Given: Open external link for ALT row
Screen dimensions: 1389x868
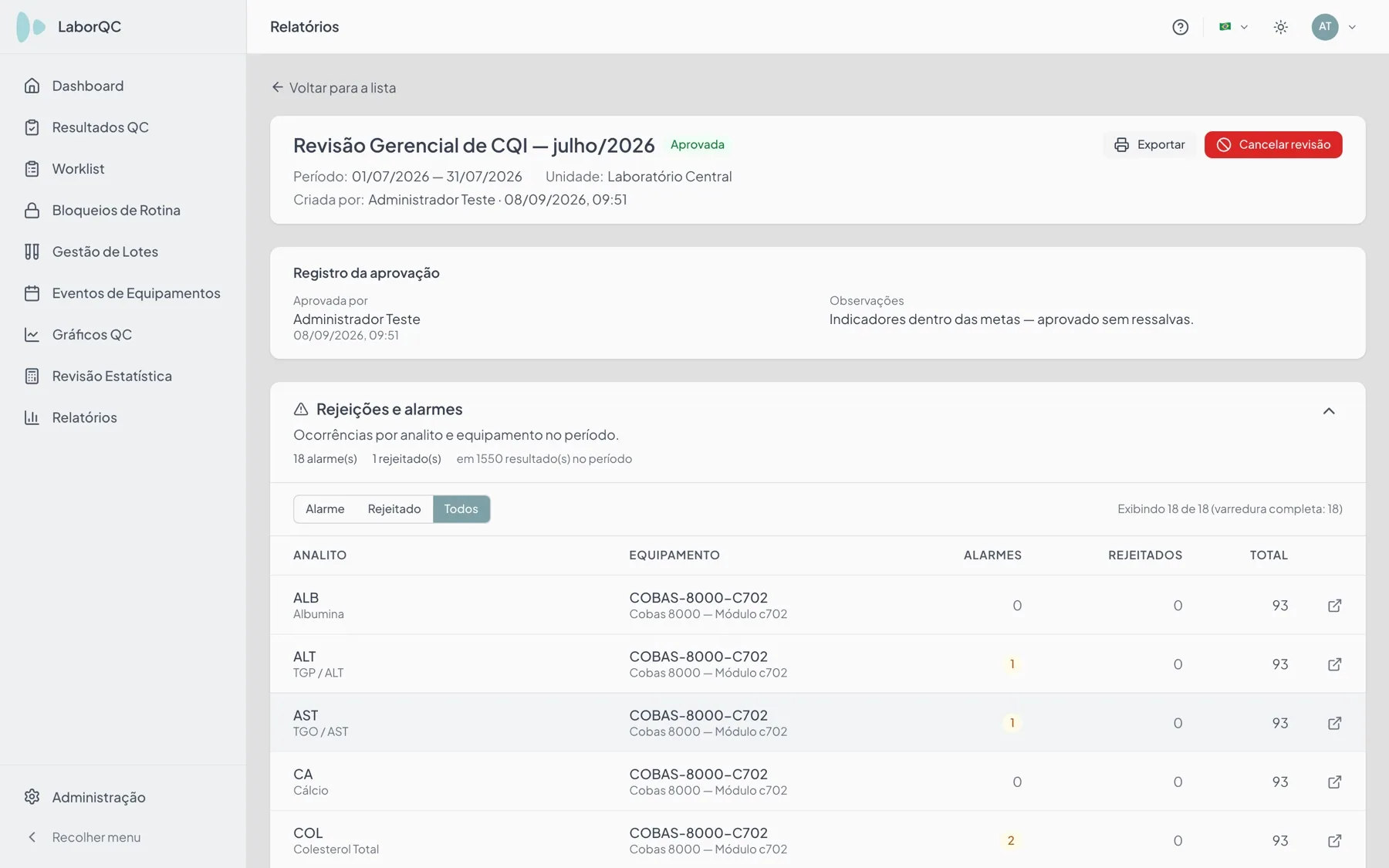Looking at the screenshot, I should coord(1334,664).
